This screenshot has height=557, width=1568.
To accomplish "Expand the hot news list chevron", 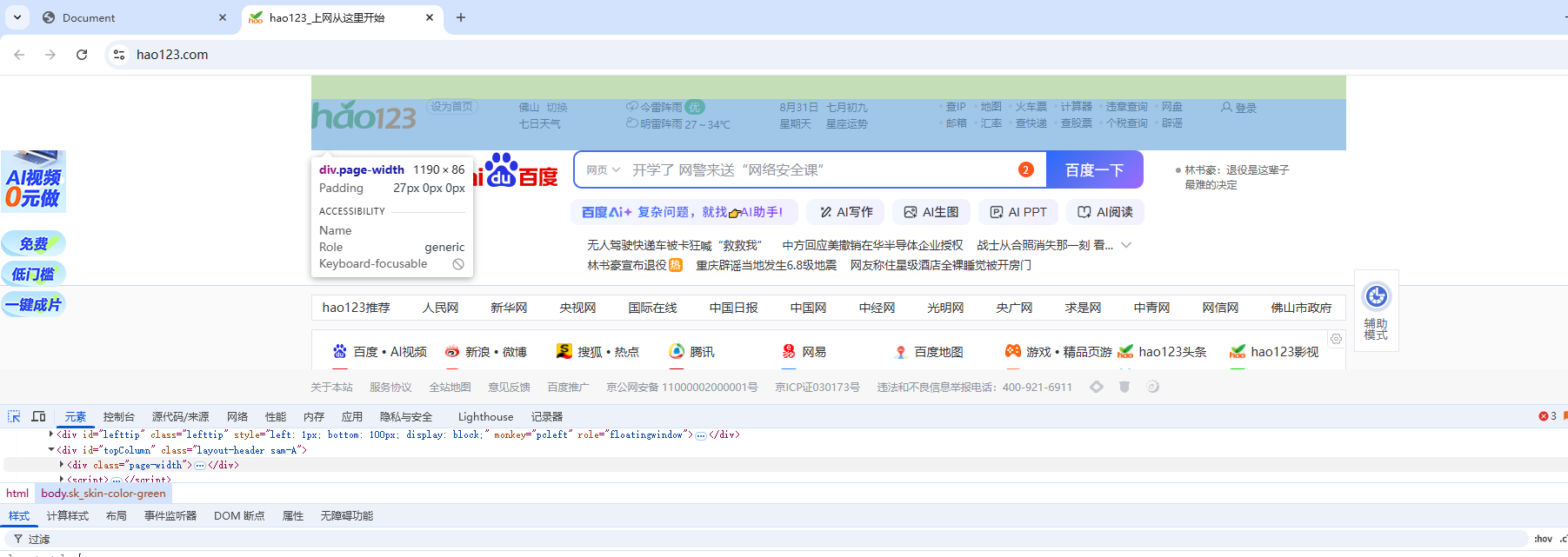I will [x=1126, y=245].
